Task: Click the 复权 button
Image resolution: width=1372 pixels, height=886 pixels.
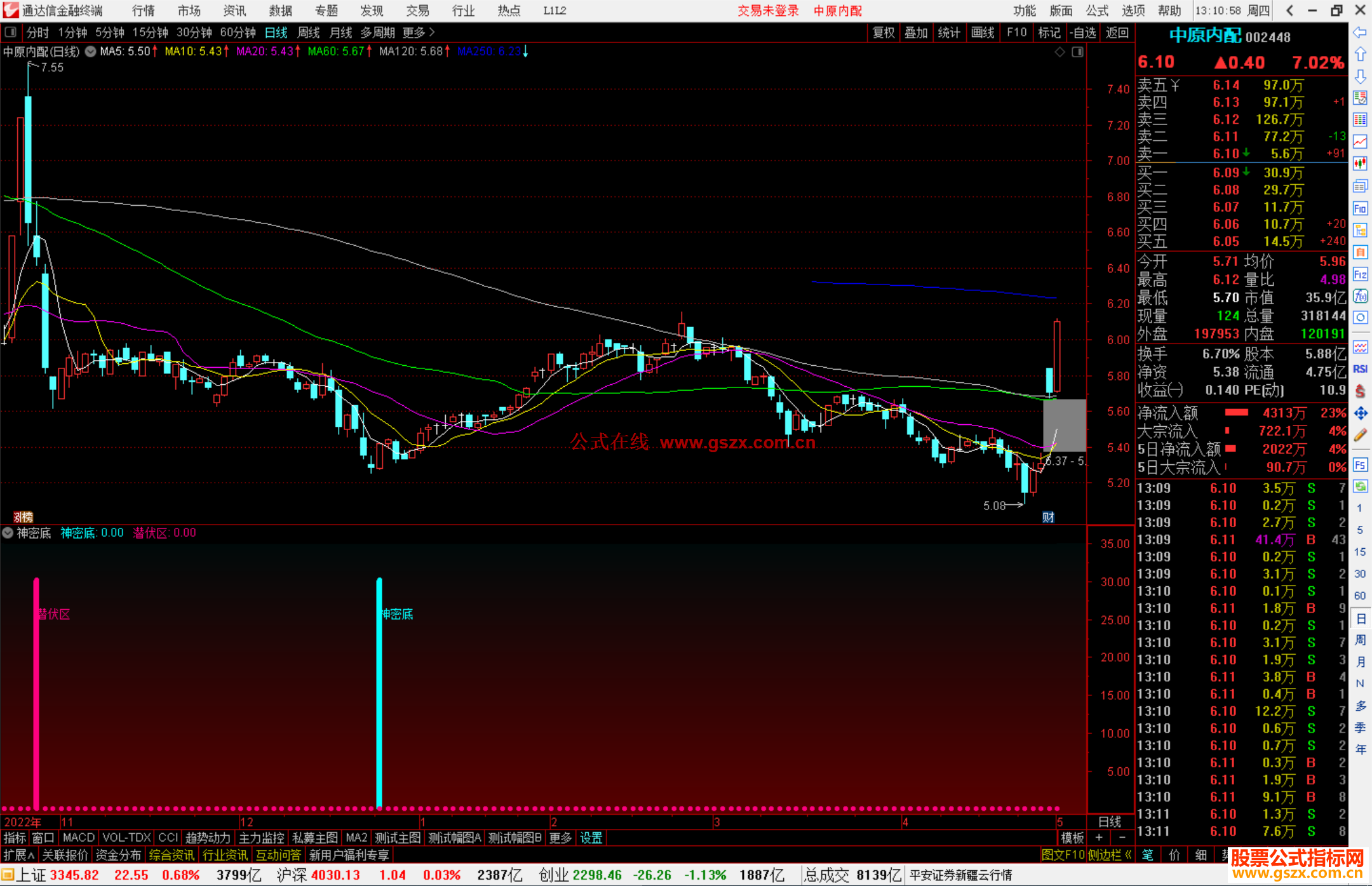Action: 883,32
